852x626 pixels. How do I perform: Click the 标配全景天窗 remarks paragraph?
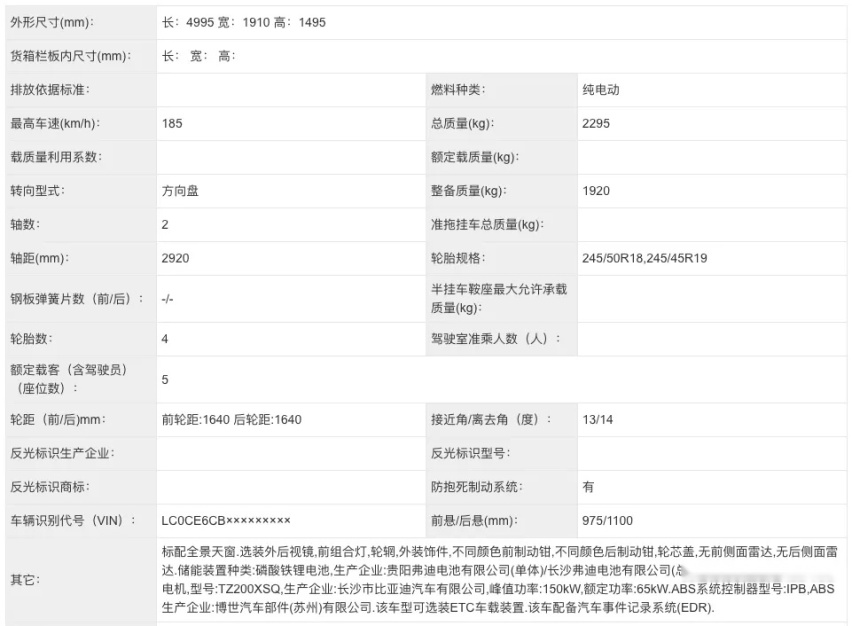coord(499,580)
